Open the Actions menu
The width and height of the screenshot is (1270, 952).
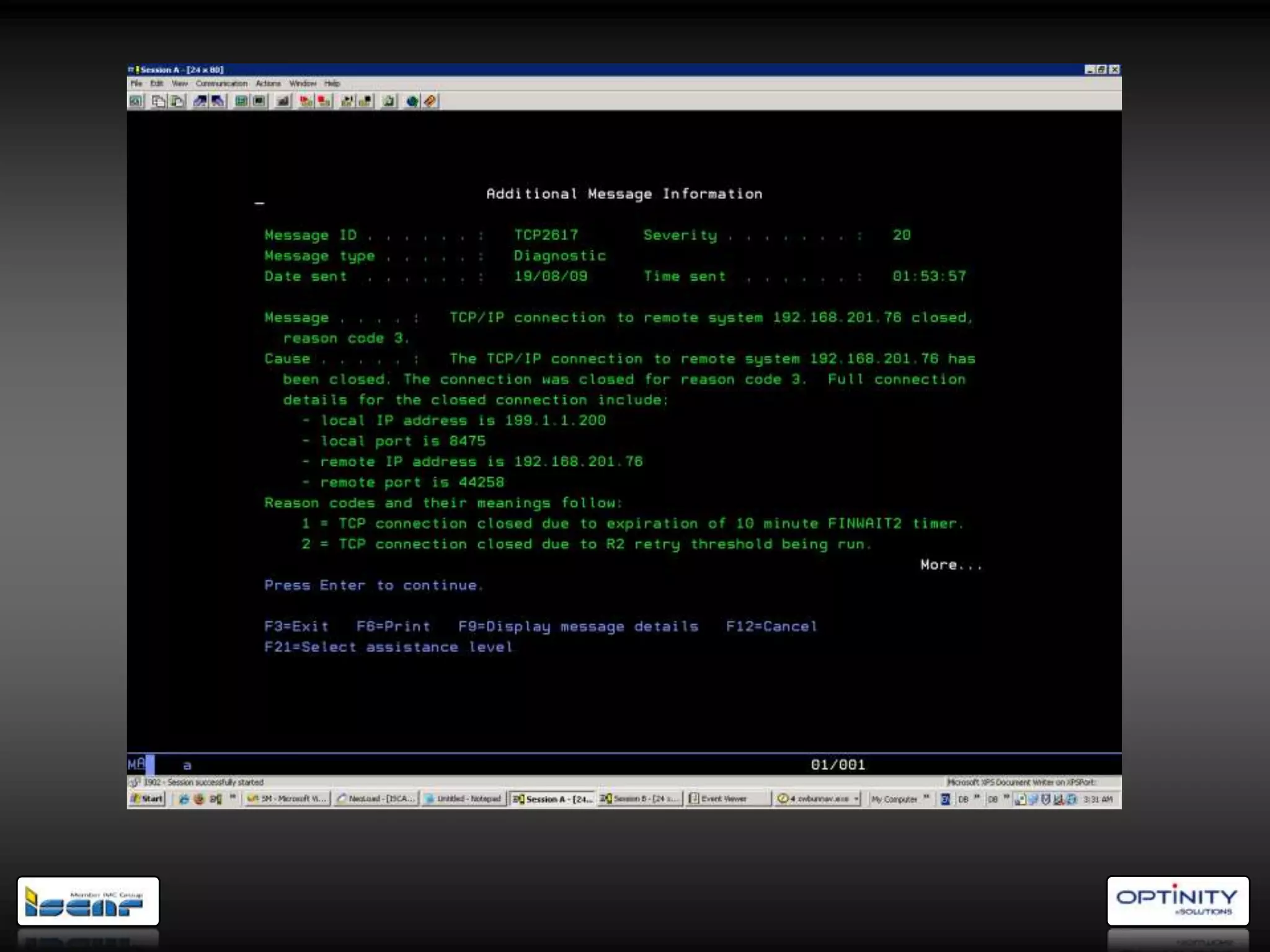click(268, 83)
